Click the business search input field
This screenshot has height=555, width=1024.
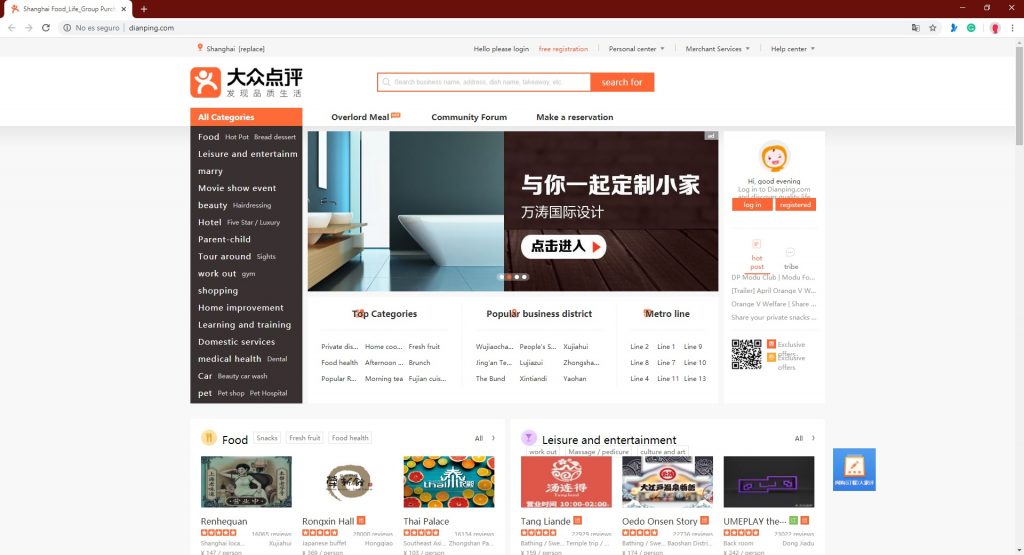pos(485,82)
